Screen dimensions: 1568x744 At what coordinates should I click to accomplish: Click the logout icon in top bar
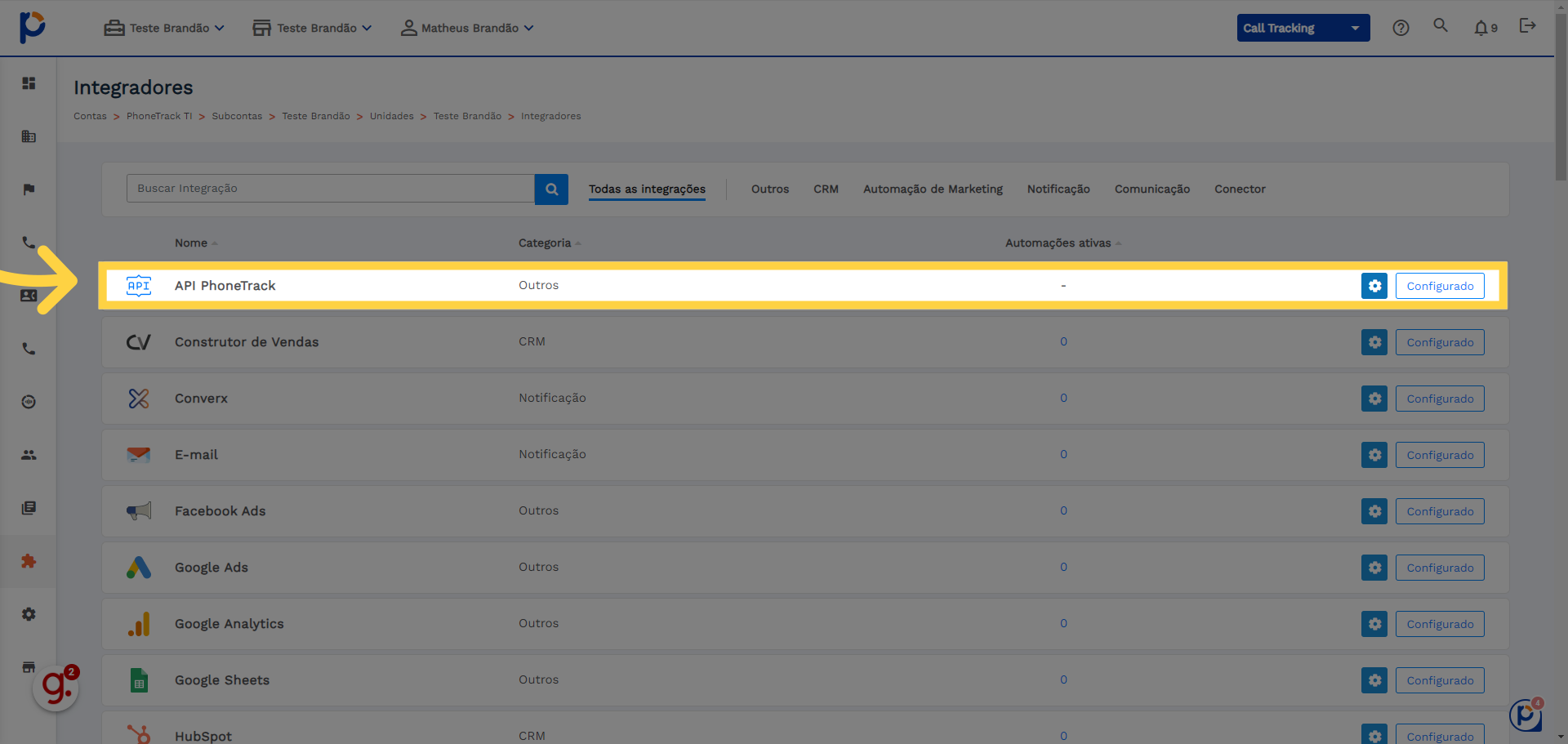click(1527, 26)
